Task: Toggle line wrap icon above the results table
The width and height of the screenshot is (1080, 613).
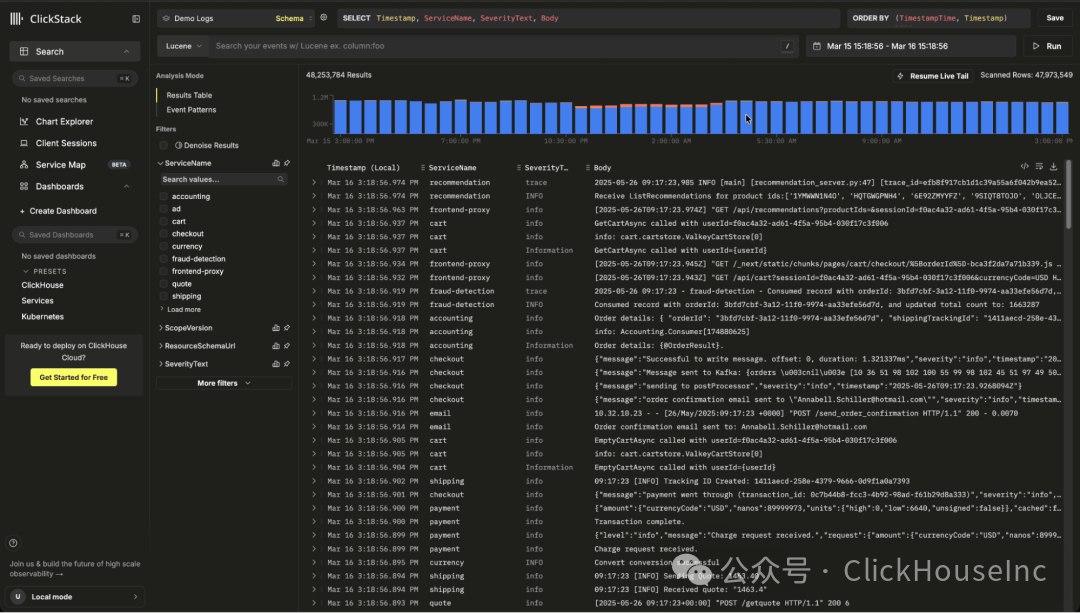Action: coord(1039,166)
